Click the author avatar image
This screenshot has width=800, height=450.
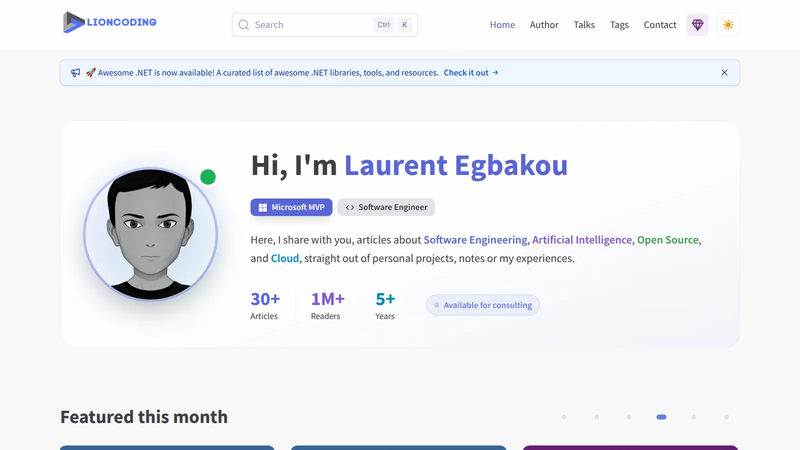pyautogui.click(x=151, y=234)
